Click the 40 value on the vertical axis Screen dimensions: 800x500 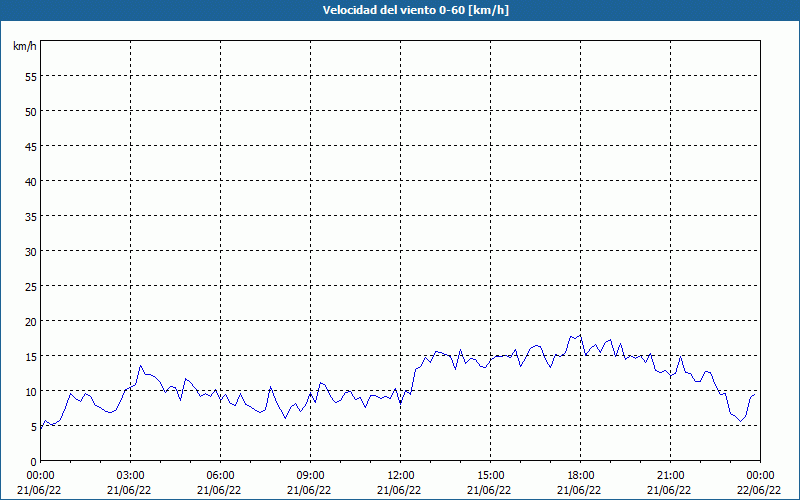[x=30, y=181]
